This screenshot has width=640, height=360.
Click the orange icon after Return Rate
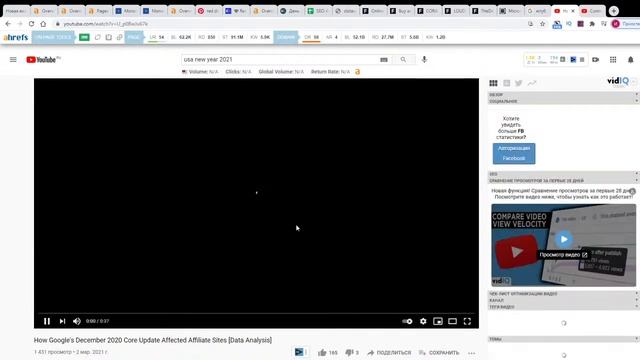point(358,72)
